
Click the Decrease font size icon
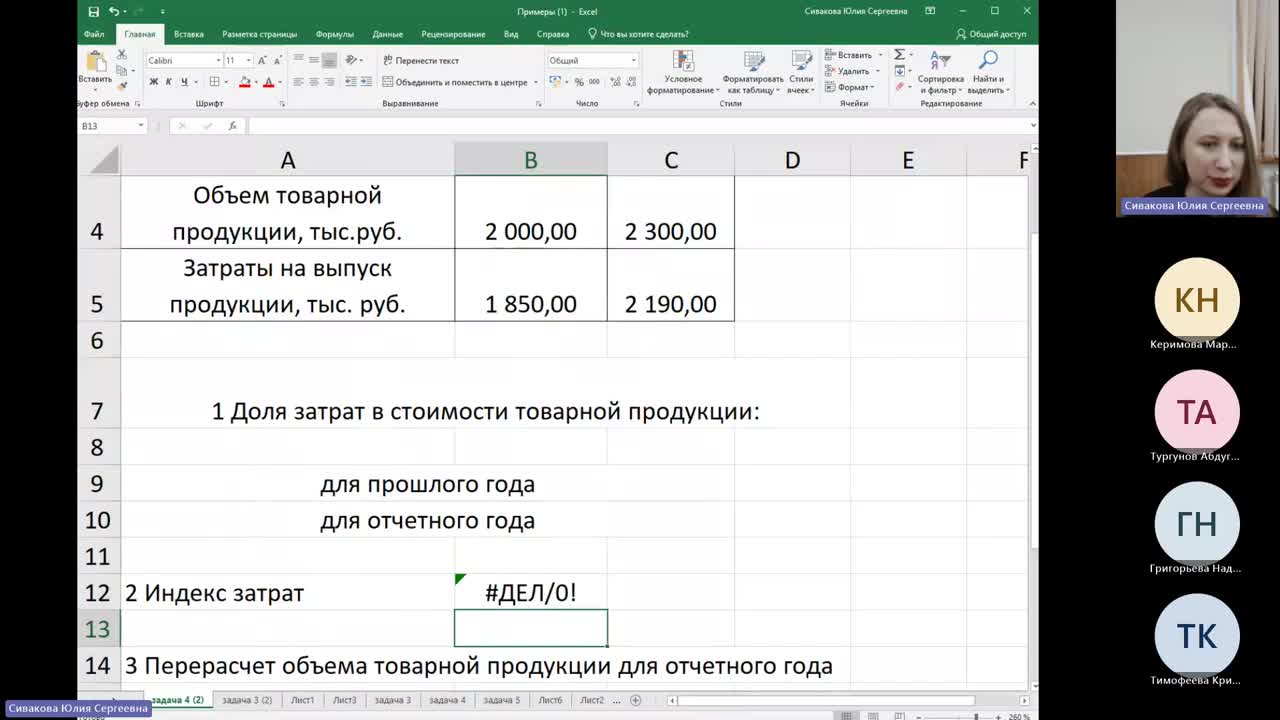[277, 60]
